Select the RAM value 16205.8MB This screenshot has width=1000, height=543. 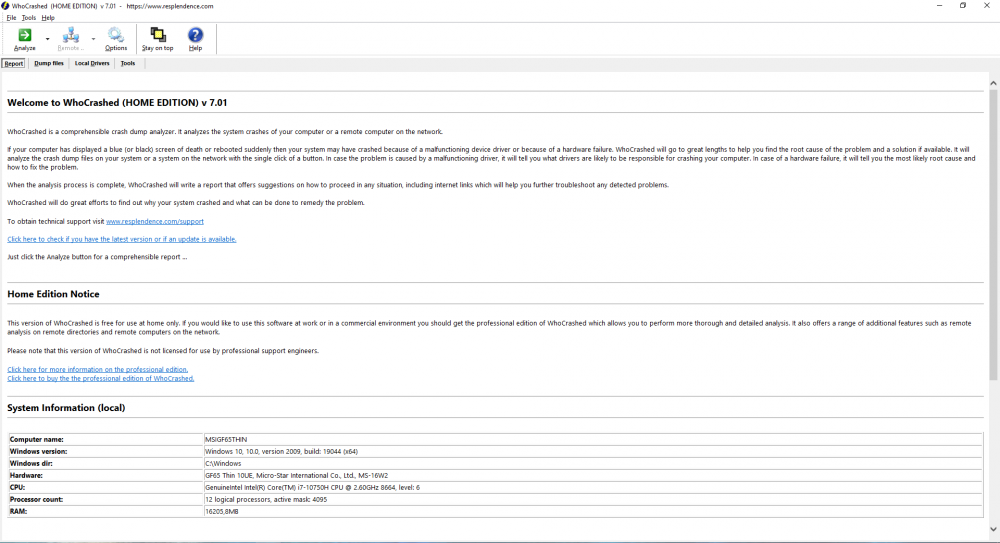(x=221, y=512)
